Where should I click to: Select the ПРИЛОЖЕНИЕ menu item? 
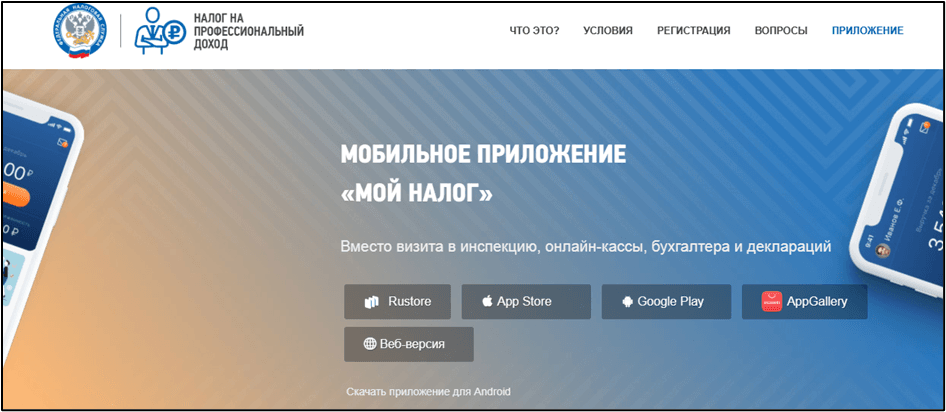pos(867,31)
